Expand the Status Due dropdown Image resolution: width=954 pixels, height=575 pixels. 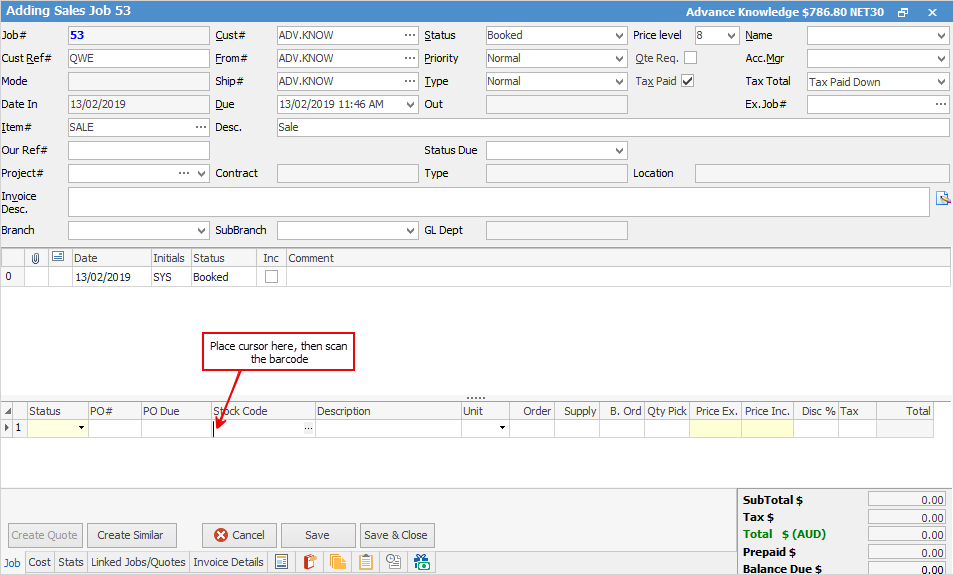tap(619, 150)
